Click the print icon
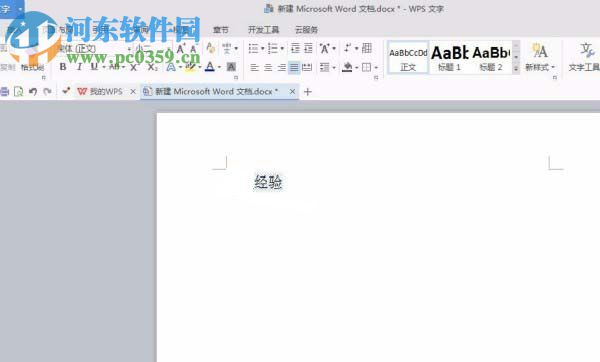The image size is (600, 362). [x=4, y=91]
